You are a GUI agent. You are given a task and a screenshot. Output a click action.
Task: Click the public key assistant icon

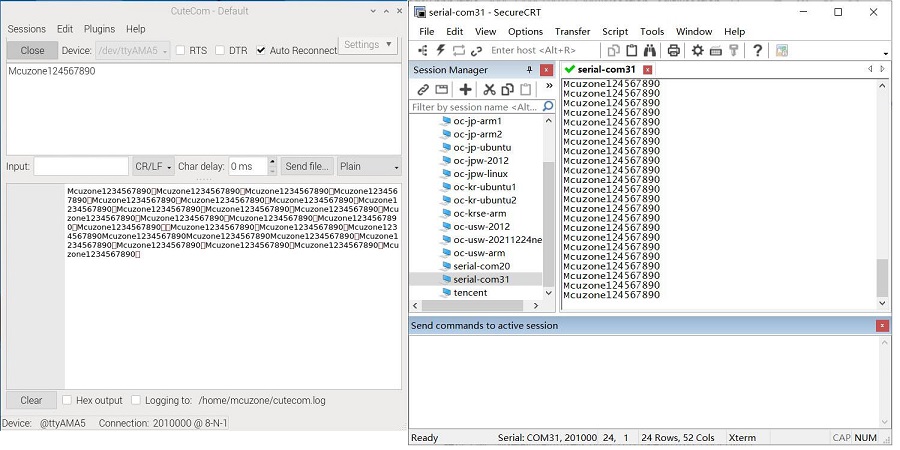tap(734, 51)
